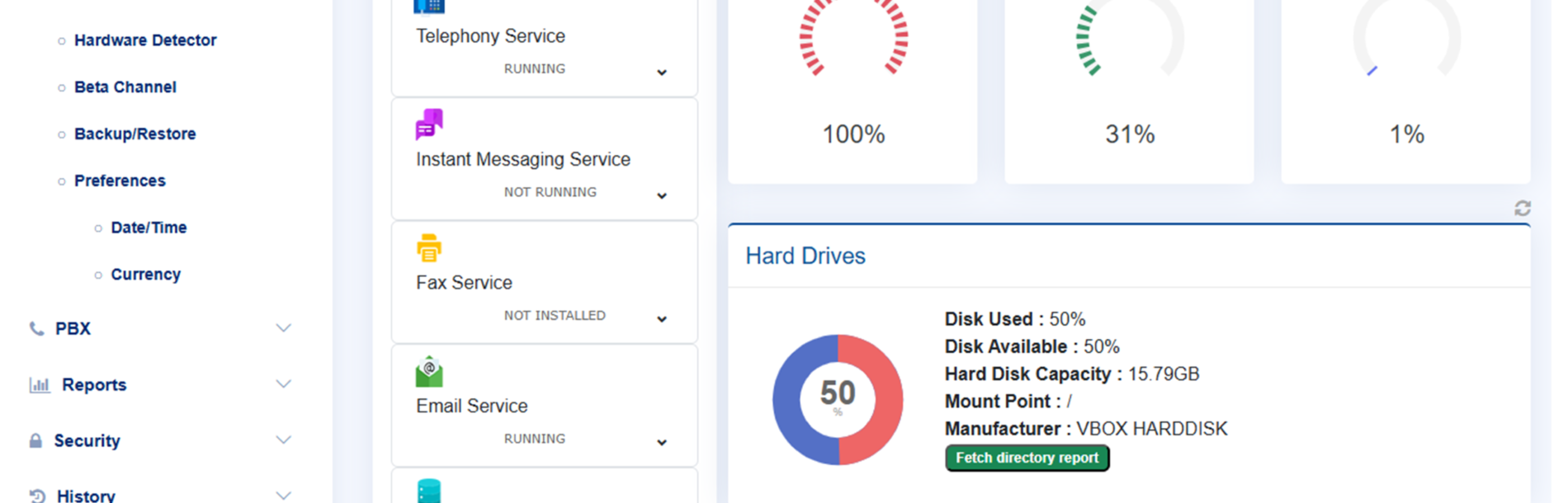Go to Date/Time preferences
1568x503 pixels.
(149, 228)
